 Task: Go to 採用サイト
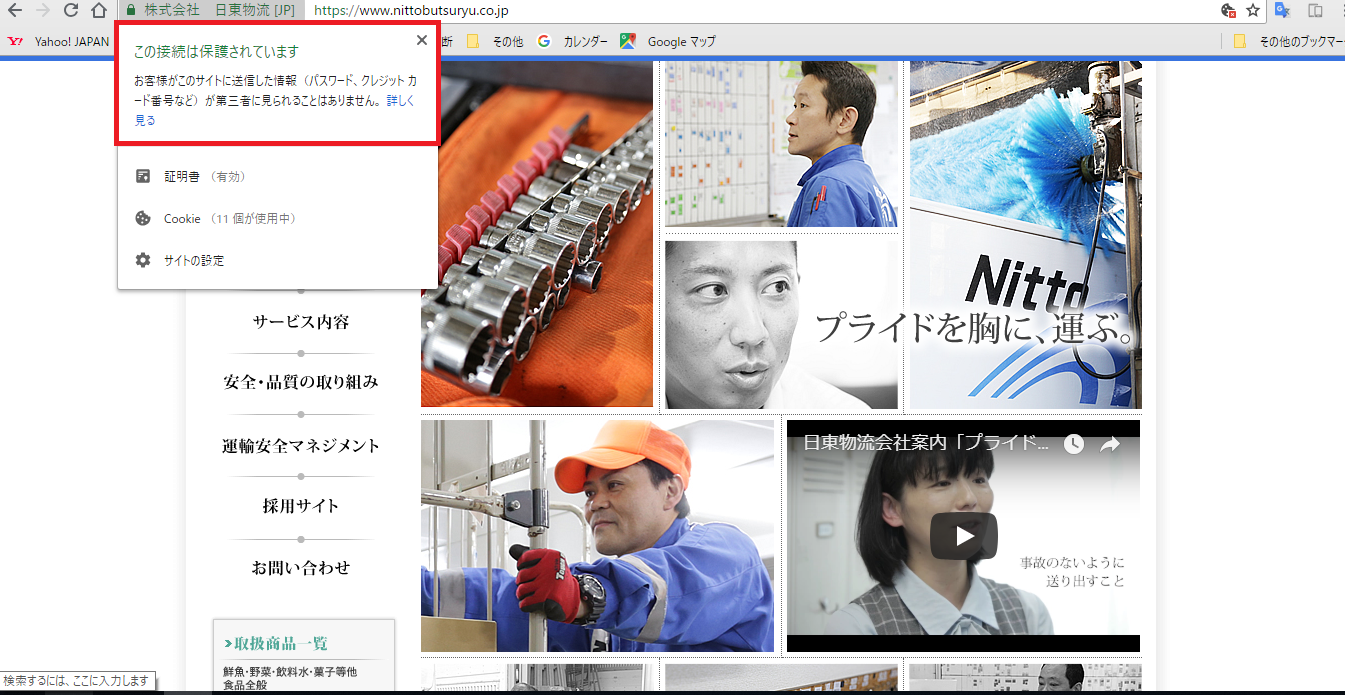(301, 506)
